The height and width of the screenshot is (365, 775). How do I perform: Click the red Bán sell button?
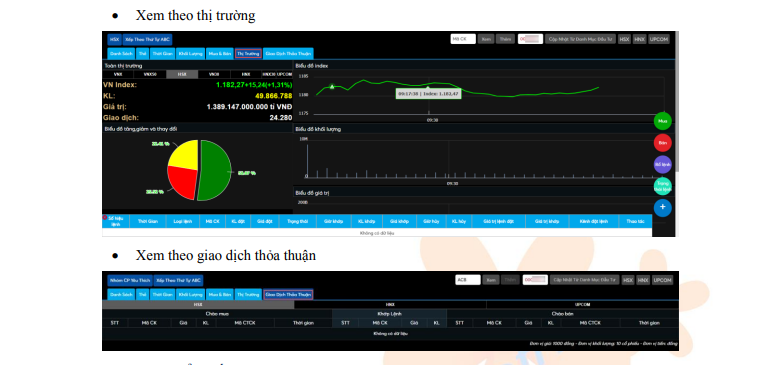click(662, 143)
